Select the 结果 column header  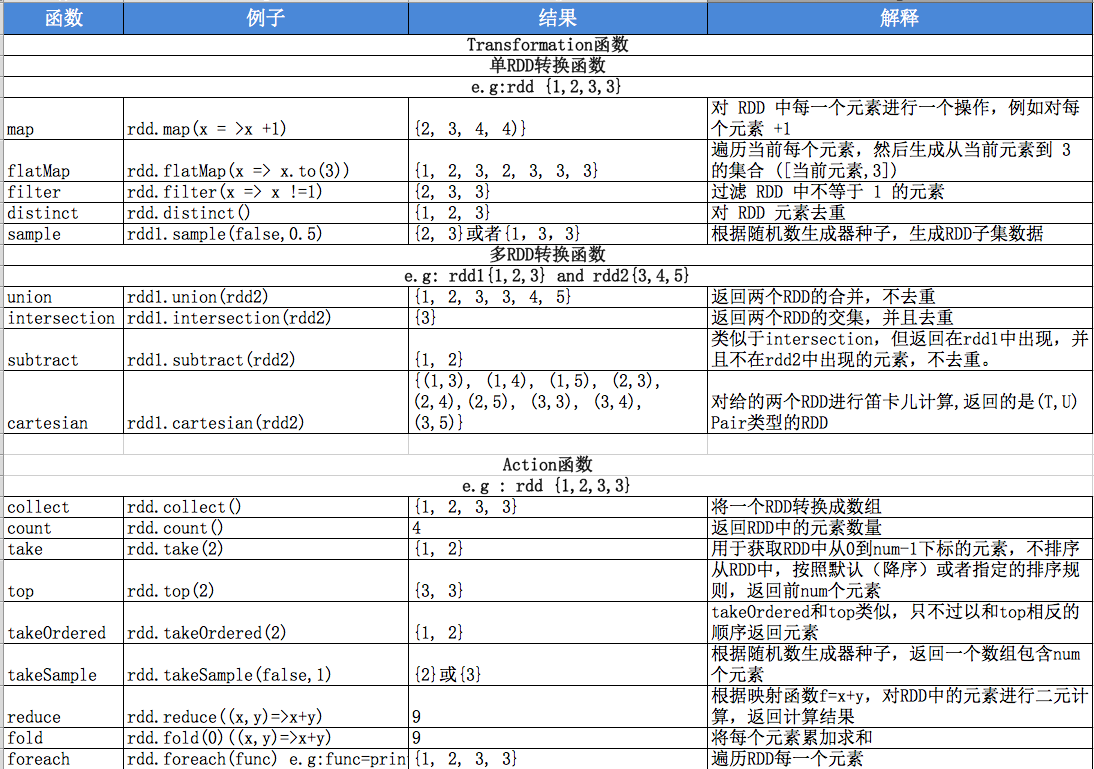tap(556, 17)
